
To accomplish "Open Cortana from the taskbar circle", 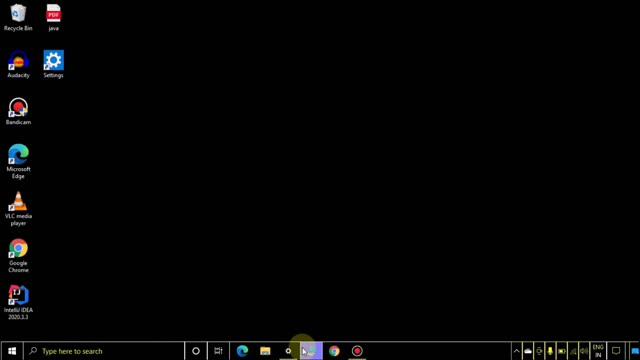I will coord(196,351).
